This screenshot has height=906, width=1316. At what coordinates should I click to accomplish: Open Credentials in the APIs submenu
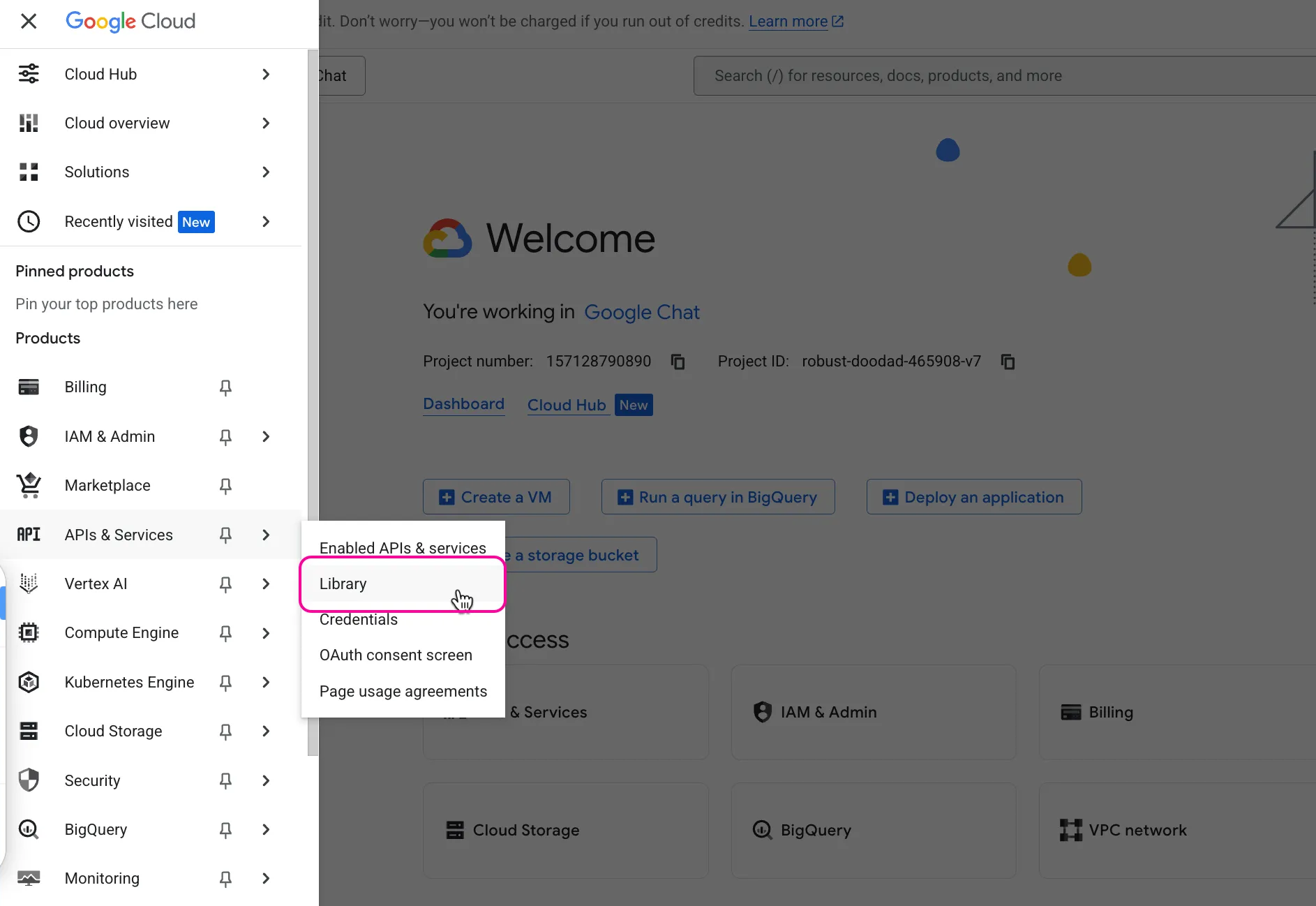(x=359, y=620)
